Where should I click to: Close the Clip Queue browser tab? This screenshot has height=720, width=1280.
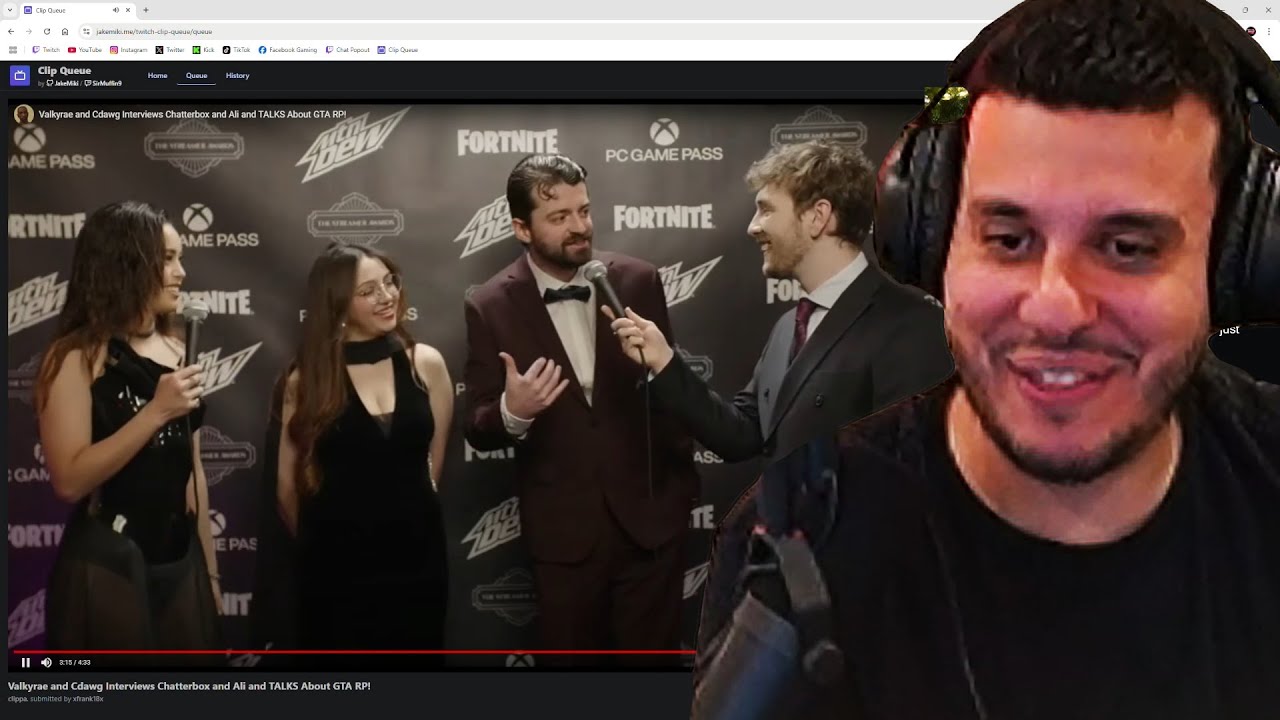[128, 10]
